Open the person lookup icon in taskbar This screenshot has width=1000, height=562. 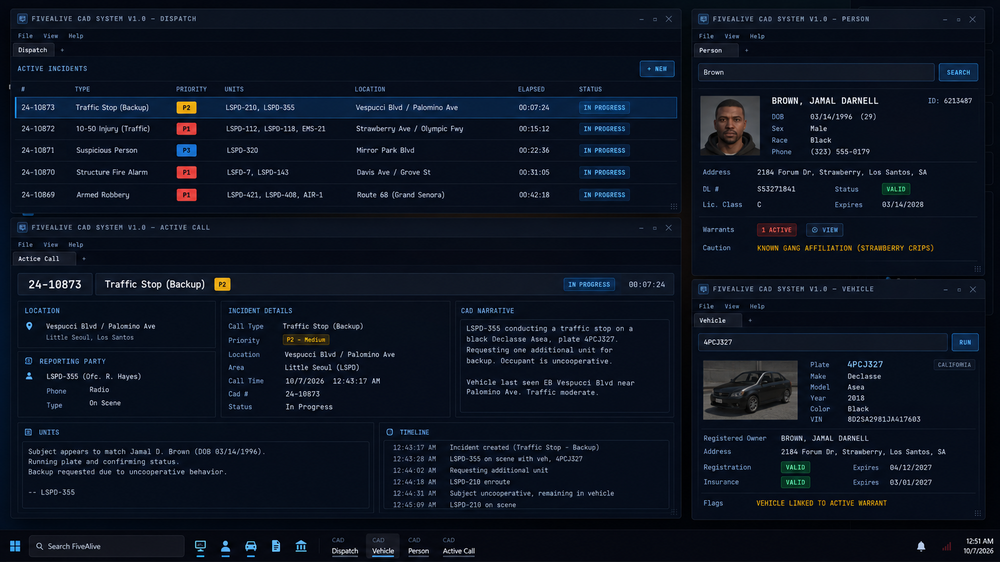(x=225, y=546)
